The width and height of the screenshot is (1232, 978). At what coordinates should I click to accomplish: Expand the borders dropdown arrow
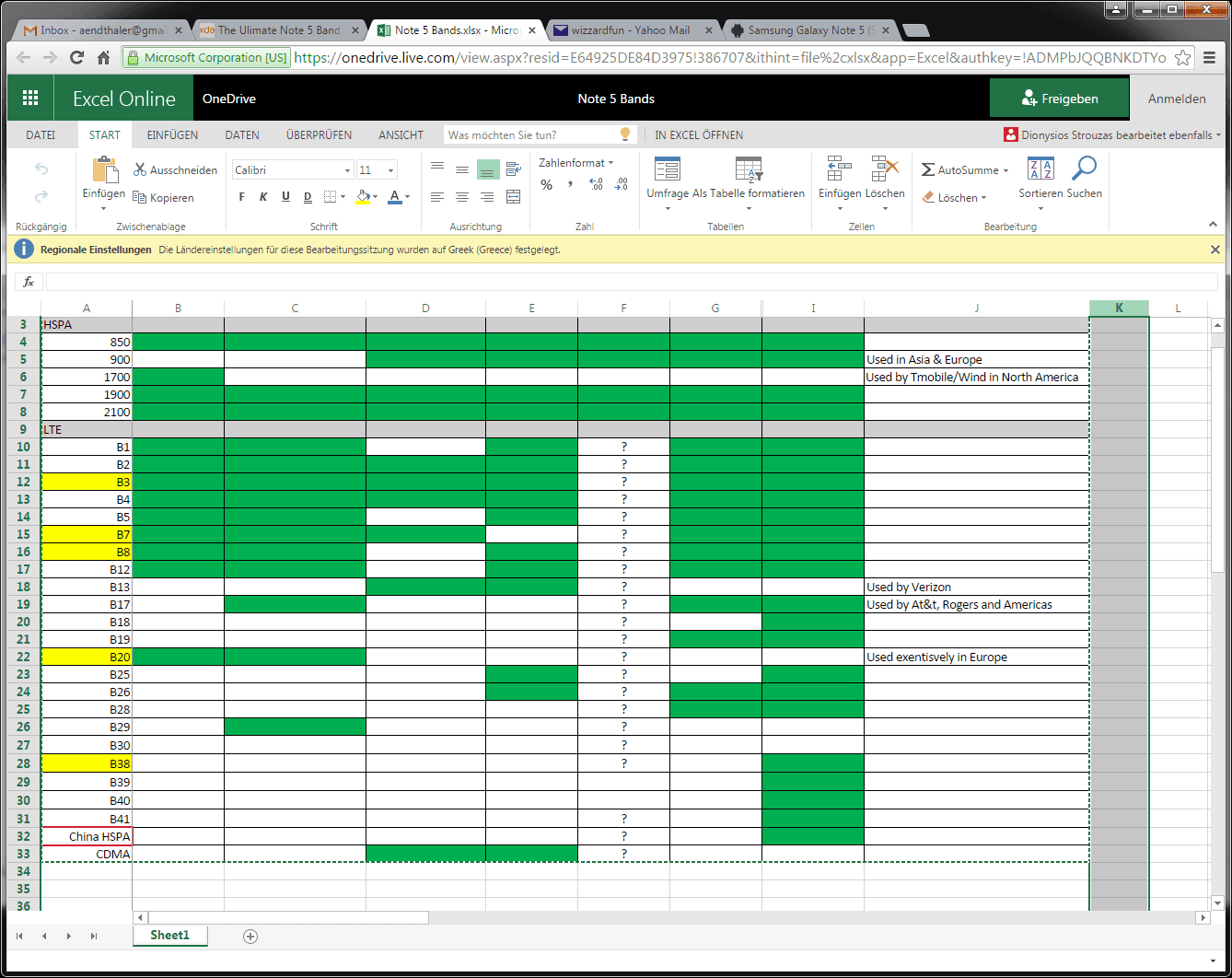(x=343, y=197)
